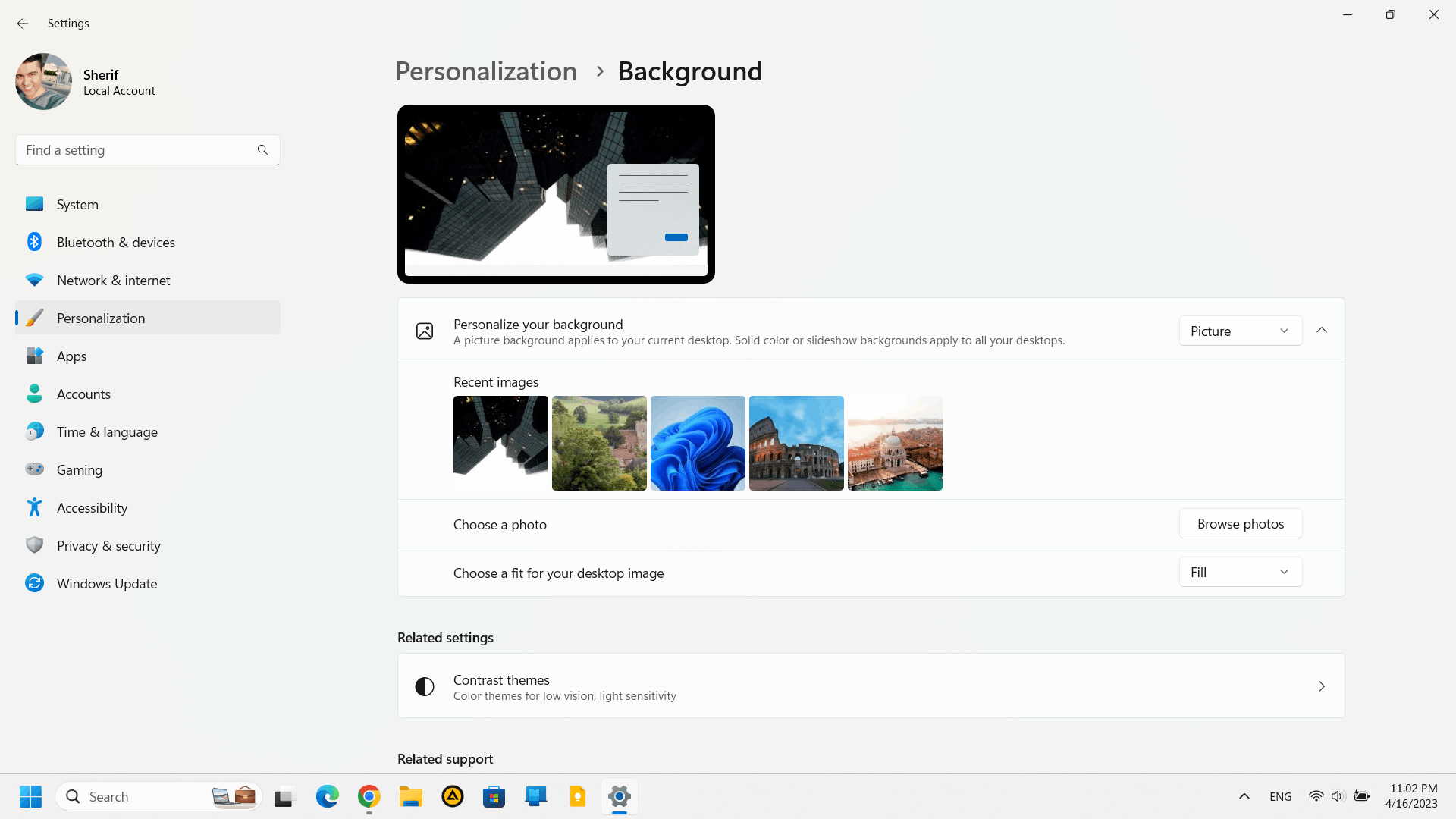Image resolution: width=1456 pixels, height=819 pixels.
Task: Click the Accounts settings icon
Action: 34,393
